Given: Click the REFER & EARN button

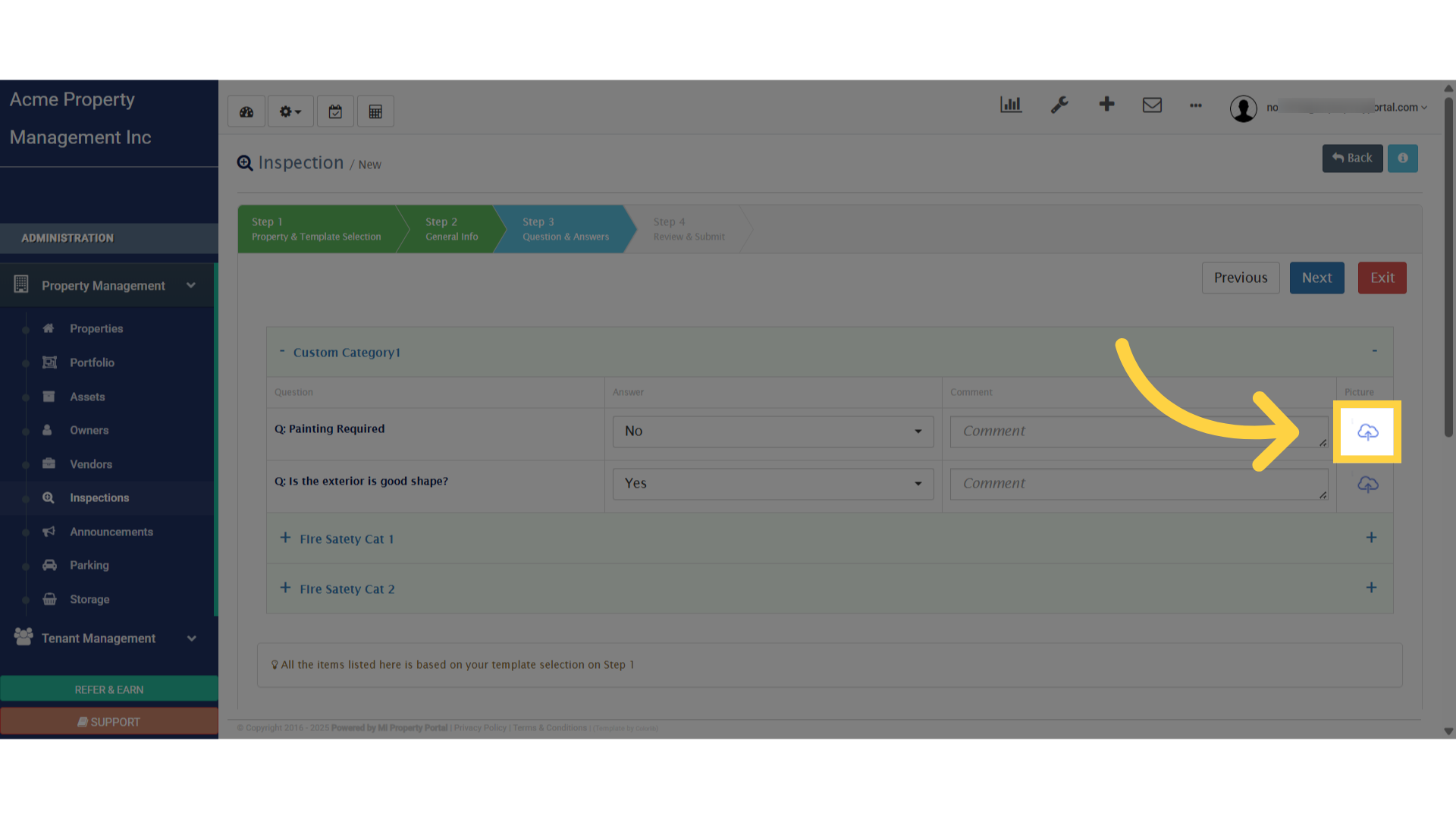Looking at the screenshot, I should (x=109, y=689).
